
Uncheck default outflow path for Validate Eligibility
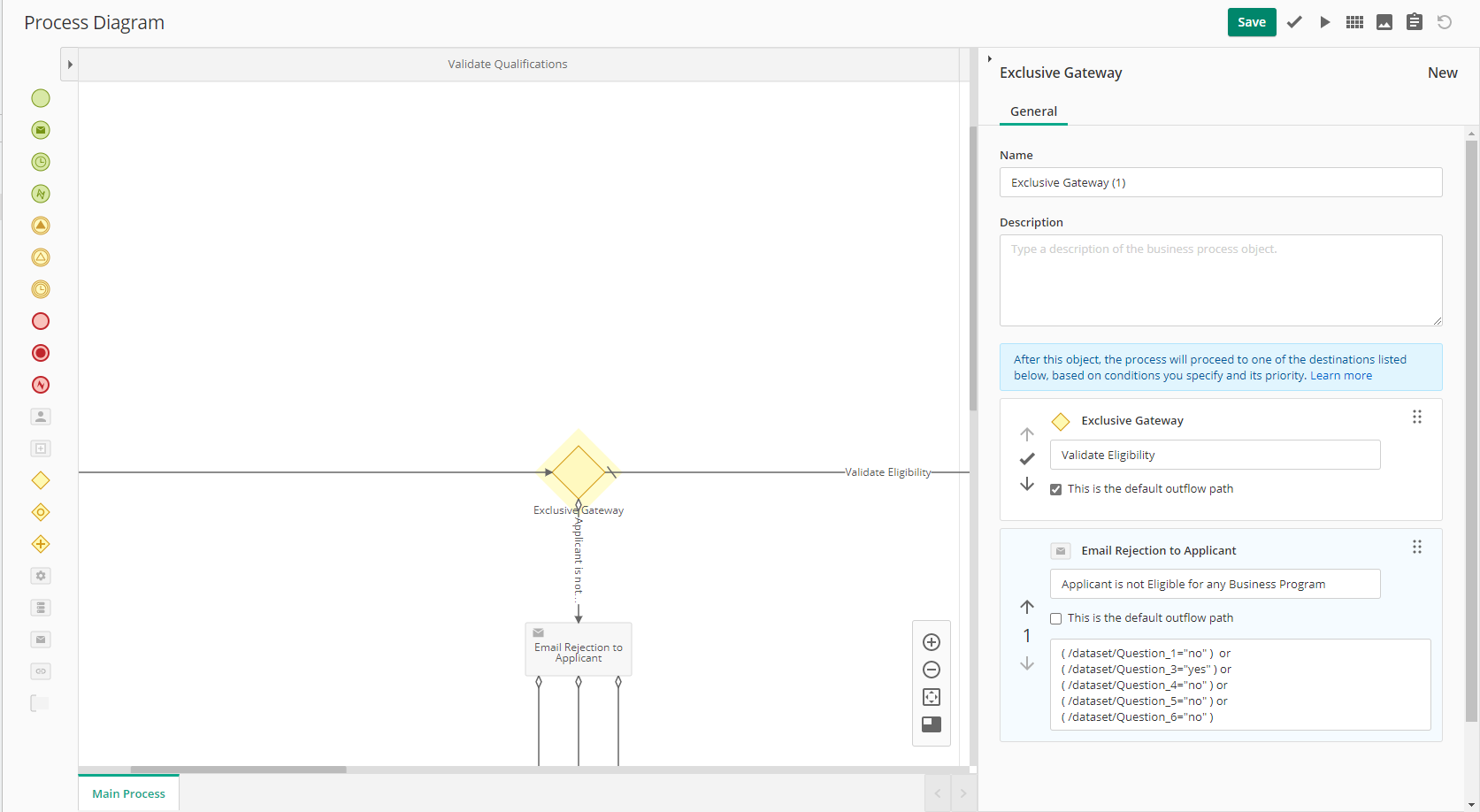click(1055, 489)
